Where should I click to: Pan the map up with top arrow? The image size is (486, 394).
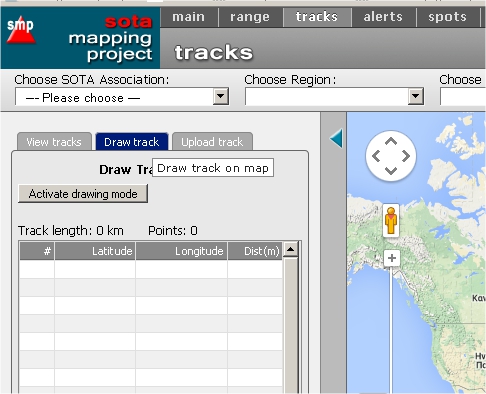tap(391, 141)
